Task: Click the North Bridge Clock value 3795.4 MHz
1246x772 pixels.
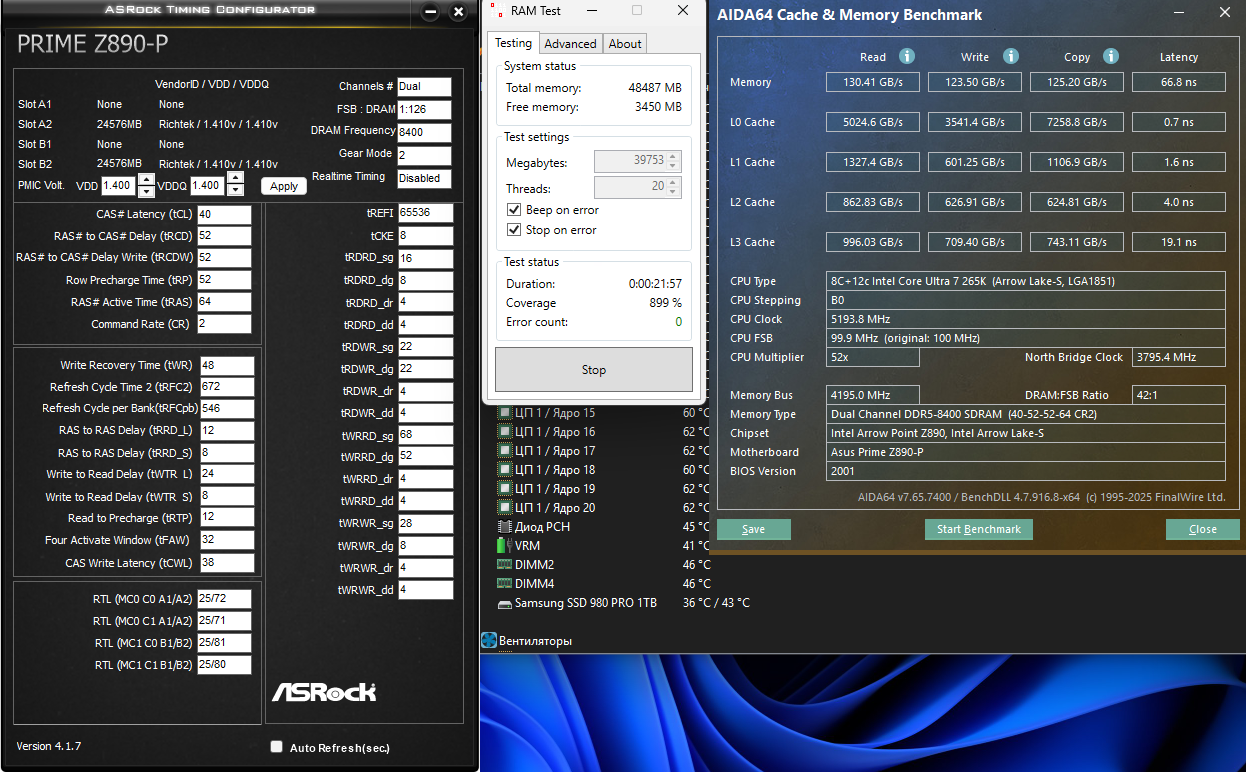Action: point(1178,357)
